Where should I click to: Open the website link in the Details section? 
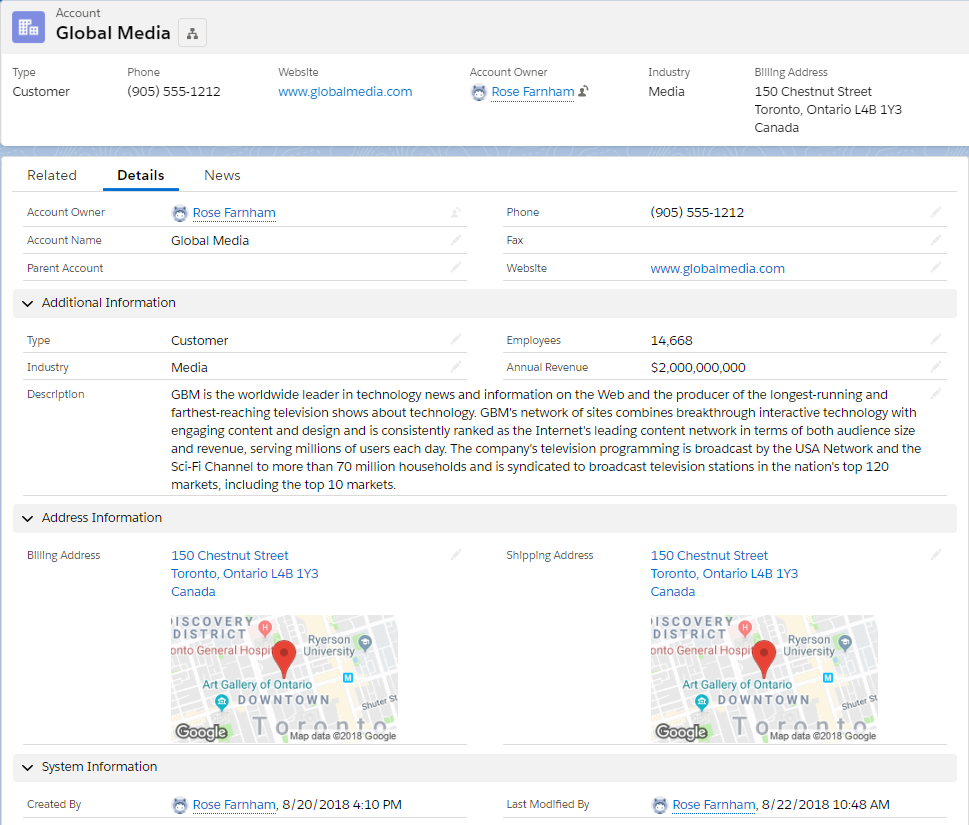click(717, 268)
